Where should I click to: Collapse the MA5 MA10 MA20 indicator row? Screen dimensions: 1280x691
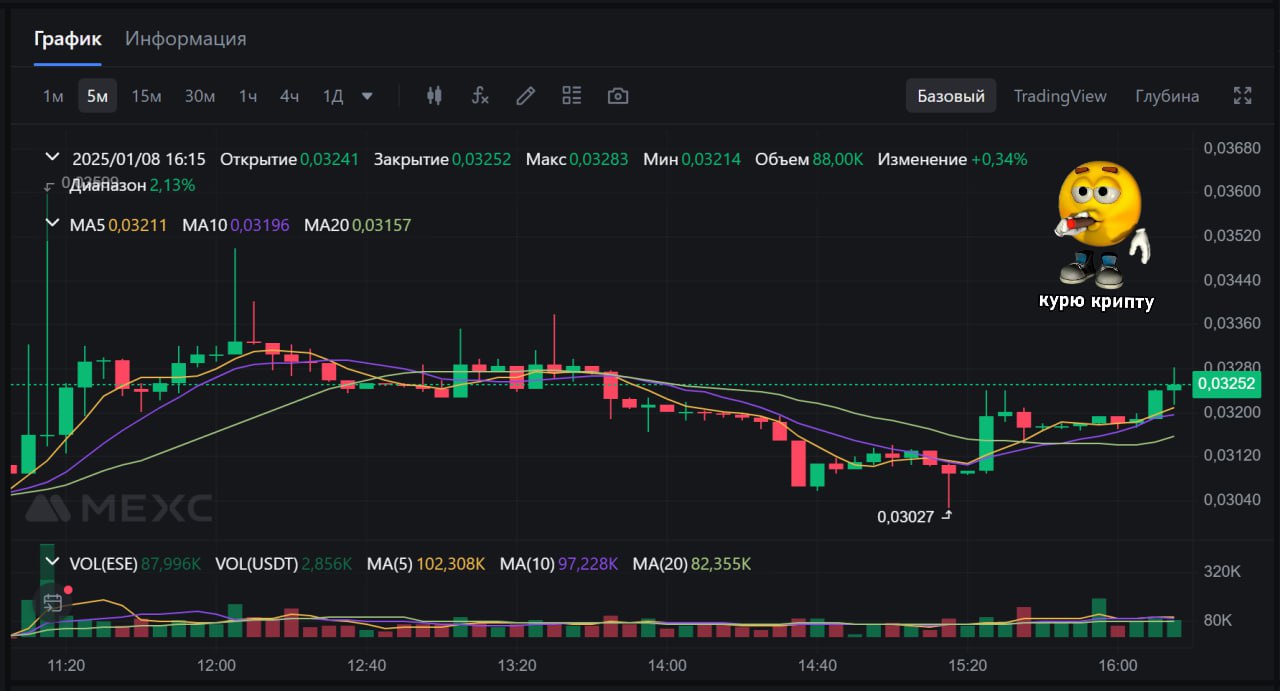click(53, 225)
